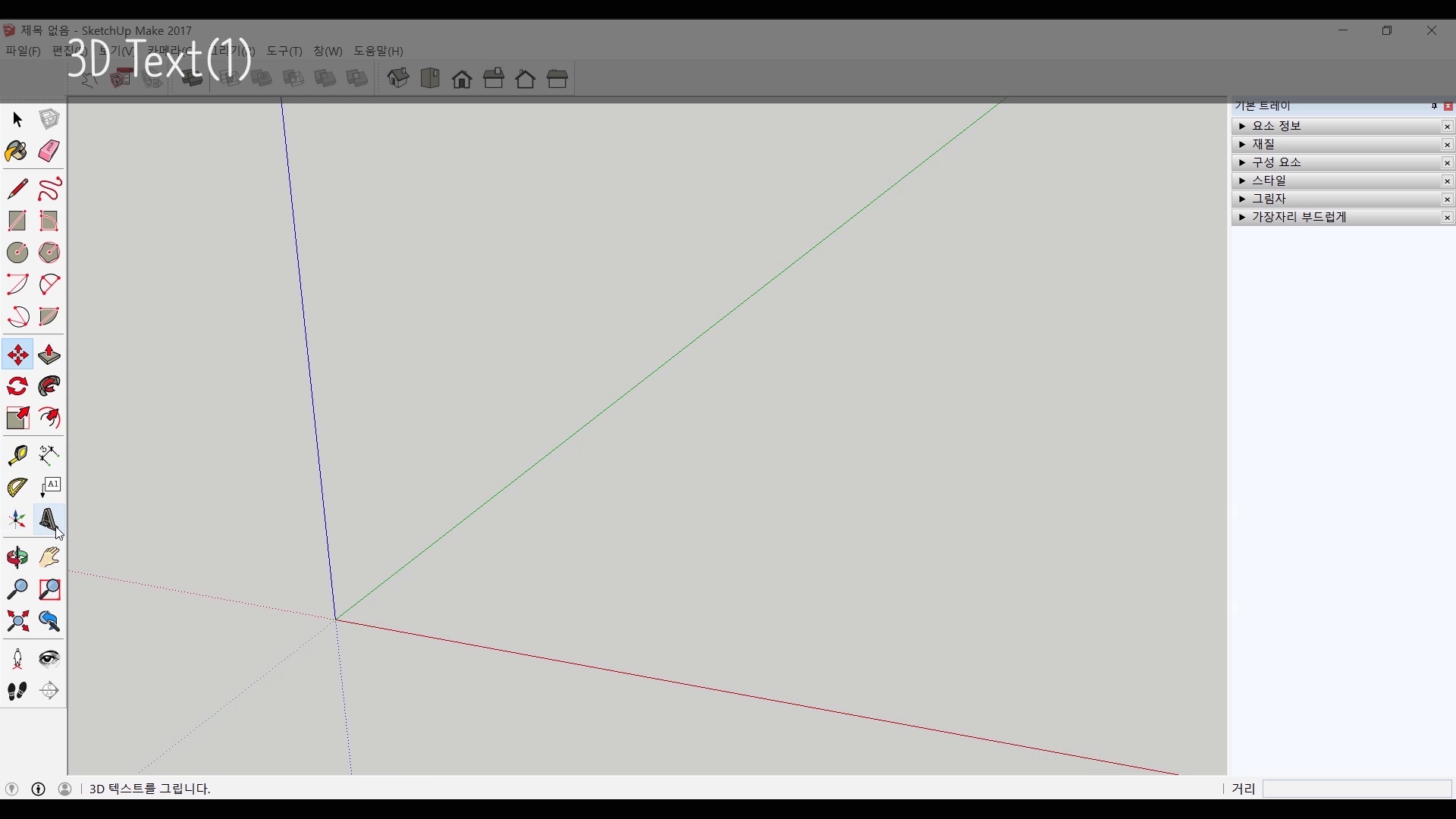Image resolution: width=1456 pixels, height=819 pixels.
Task: Switch to Iso view icon
Action: pyautogui.click(x=398, y=79)
